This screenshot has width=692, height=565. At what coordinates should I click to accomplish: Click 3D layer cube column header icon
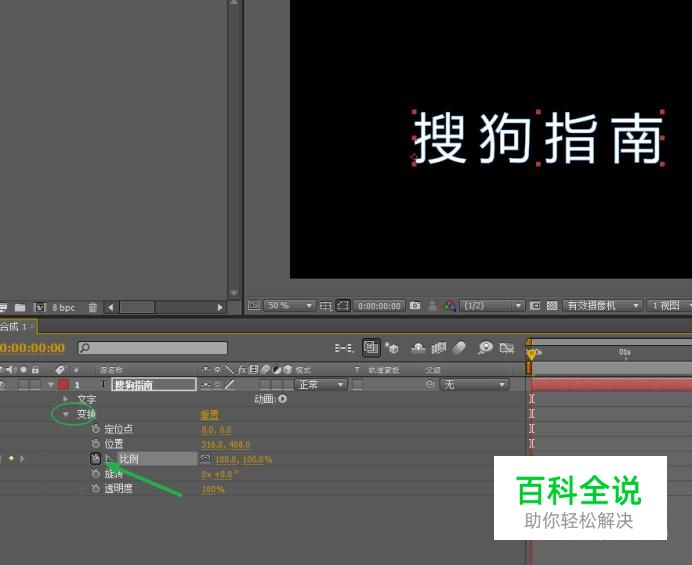(x=287, y=369)
